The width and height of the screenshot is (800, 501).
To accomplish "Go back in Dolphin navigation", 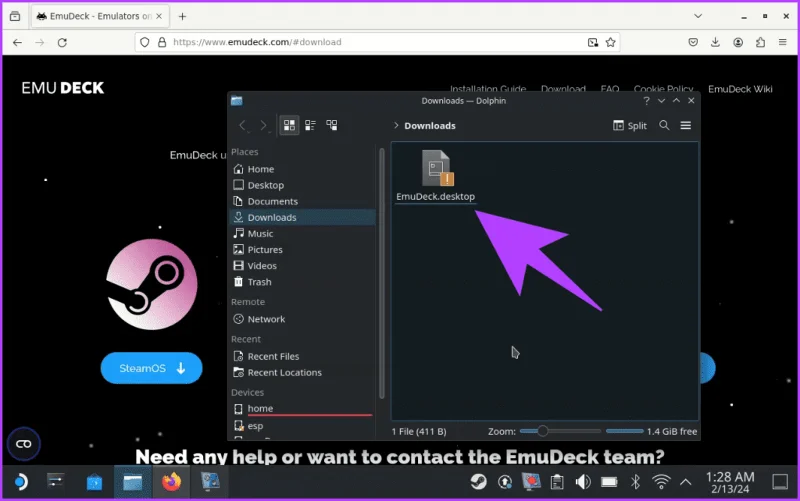I will pyautogui.click(x=243, y=125).
